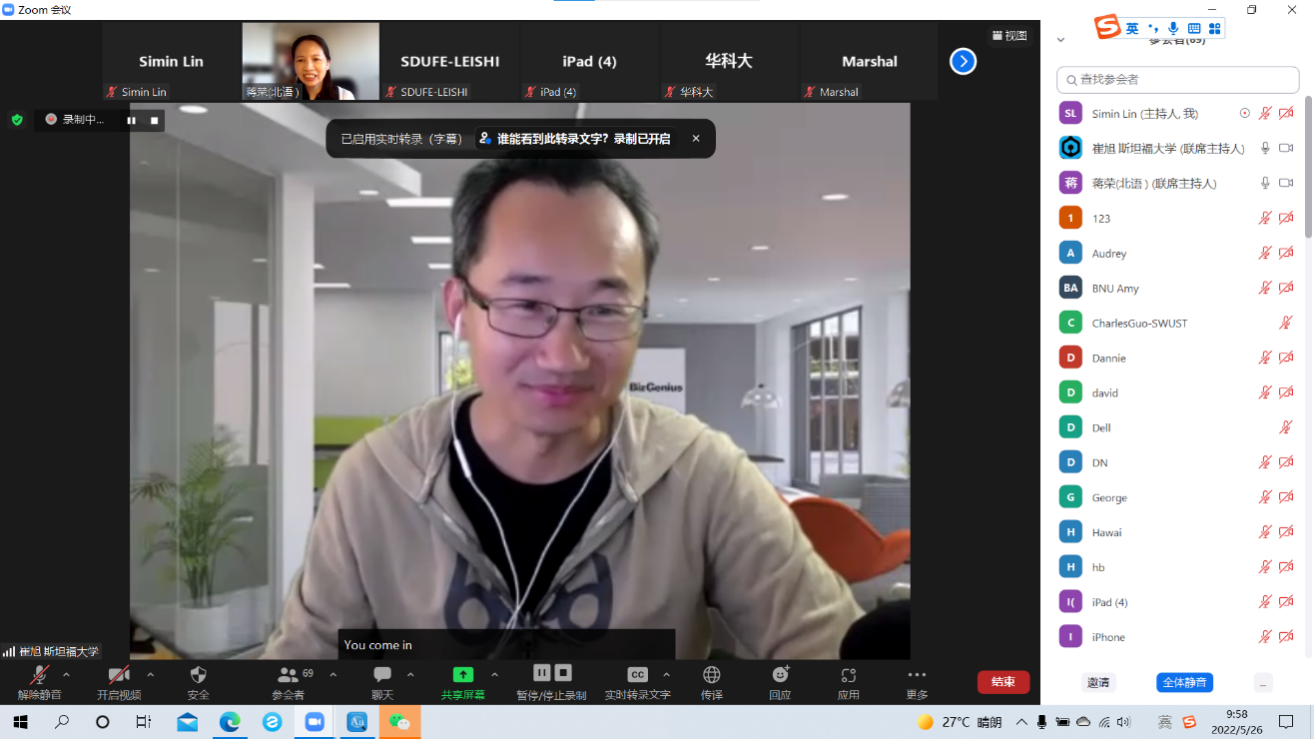Expand the share screen options arrow
This screenshot has height=739, width=1314.
pos(494,674)
